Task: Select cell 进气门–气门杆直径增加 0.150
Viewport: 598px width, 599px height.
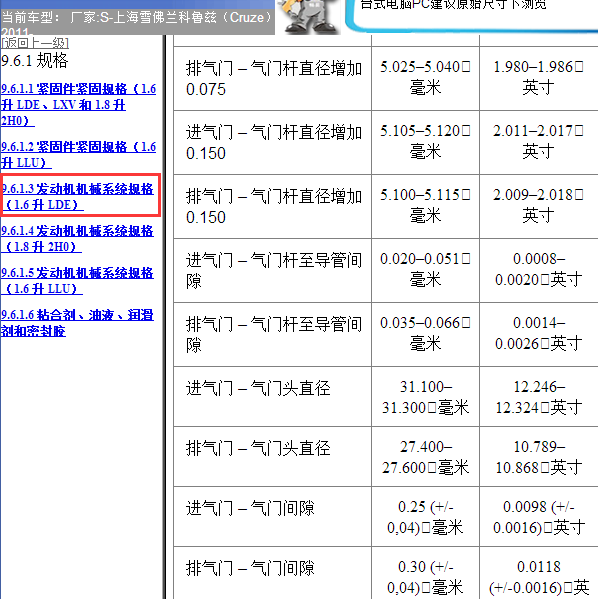Action: (x=272, y=143)
